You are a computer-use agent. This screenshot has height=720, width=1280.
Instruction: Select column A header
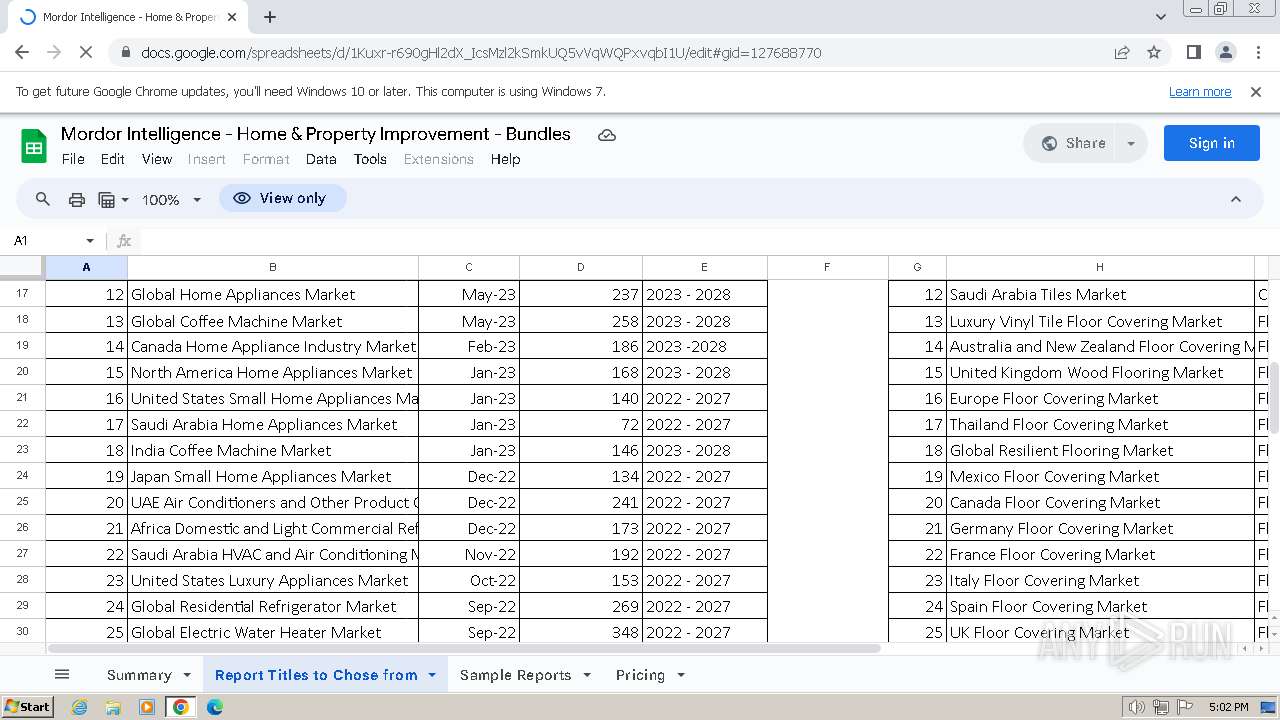[x=86, y=267]
